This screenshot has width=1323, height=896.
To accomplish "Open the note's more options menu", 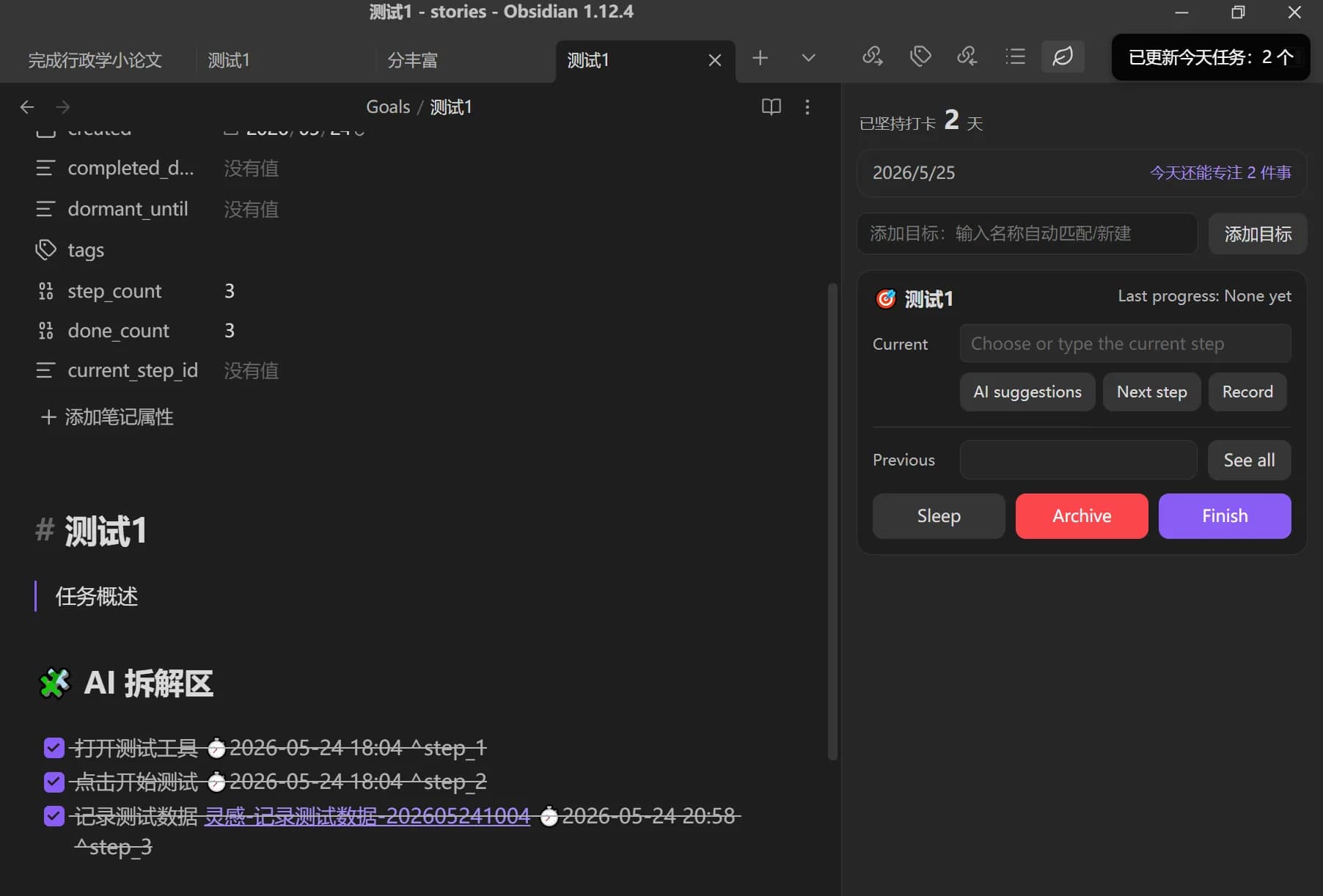I will pos(807,107).
